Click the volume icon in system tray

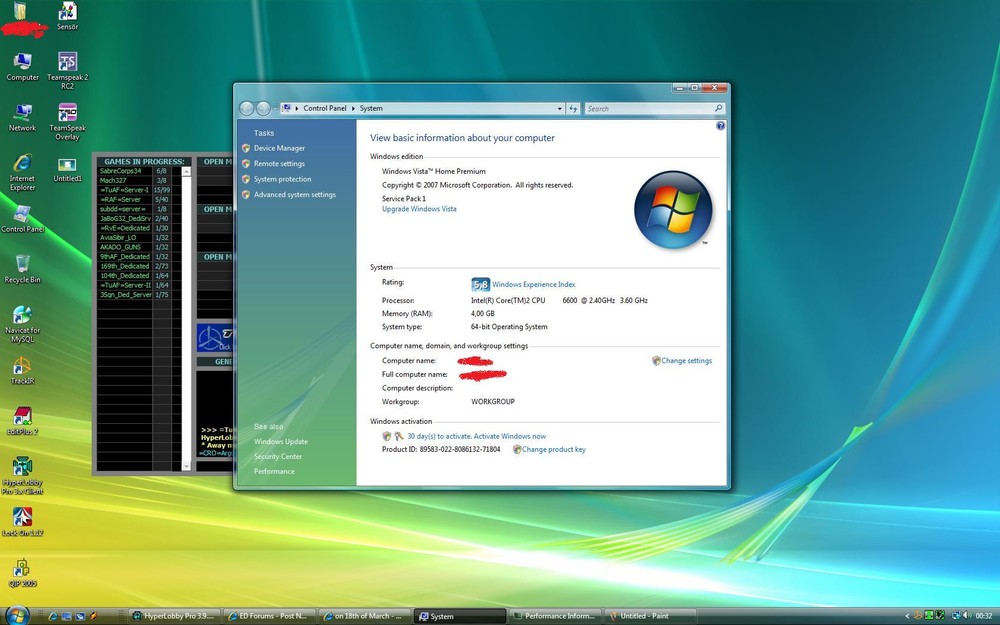[967, 615]
